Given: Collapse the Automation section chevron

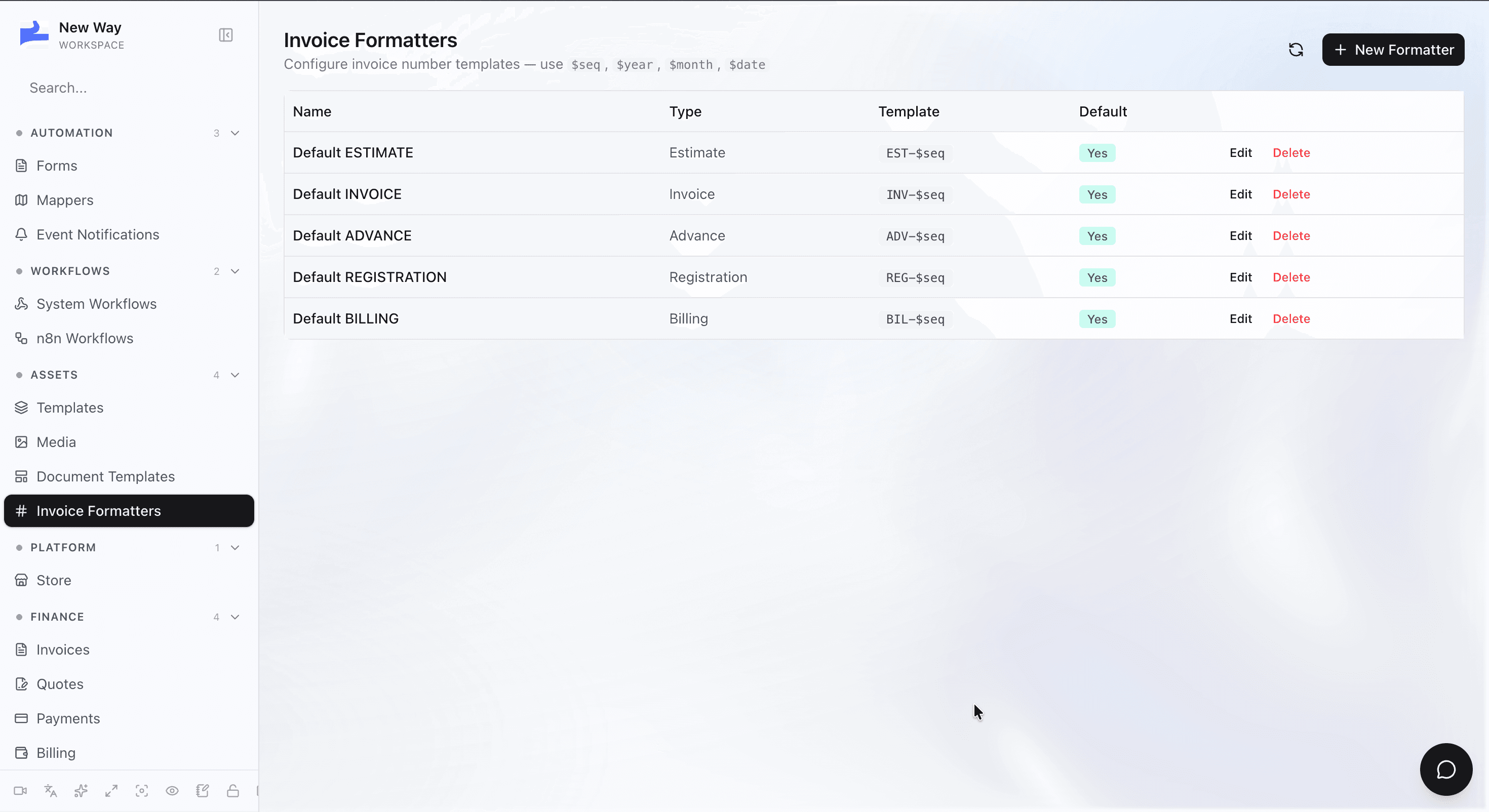Looking at the screenshot, I should (x=234, y=133).
